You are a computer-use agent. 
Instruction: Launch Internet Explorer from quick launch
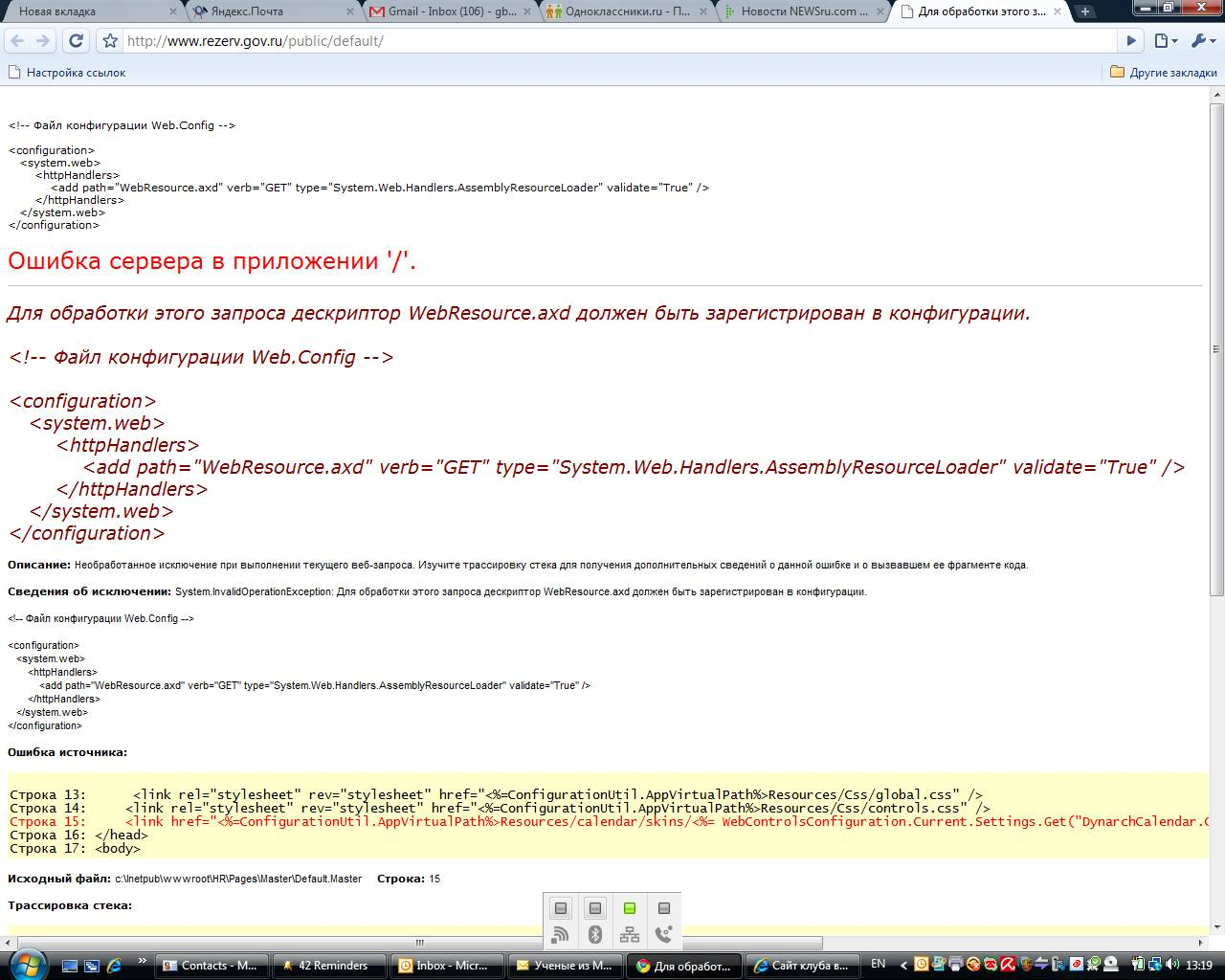(x=114, y=965)
